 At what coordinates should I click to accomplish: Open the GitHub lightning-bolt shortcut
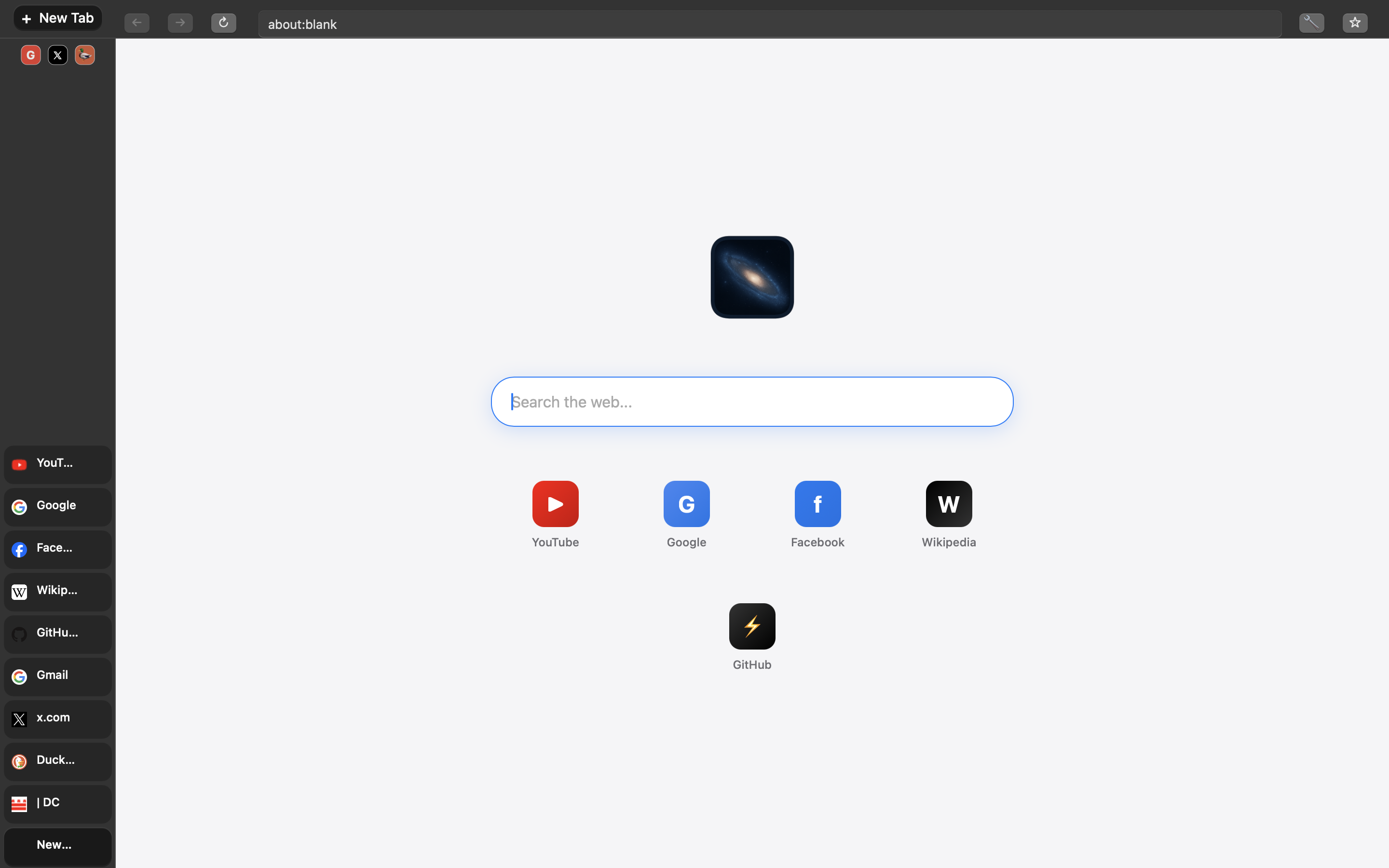751,626
